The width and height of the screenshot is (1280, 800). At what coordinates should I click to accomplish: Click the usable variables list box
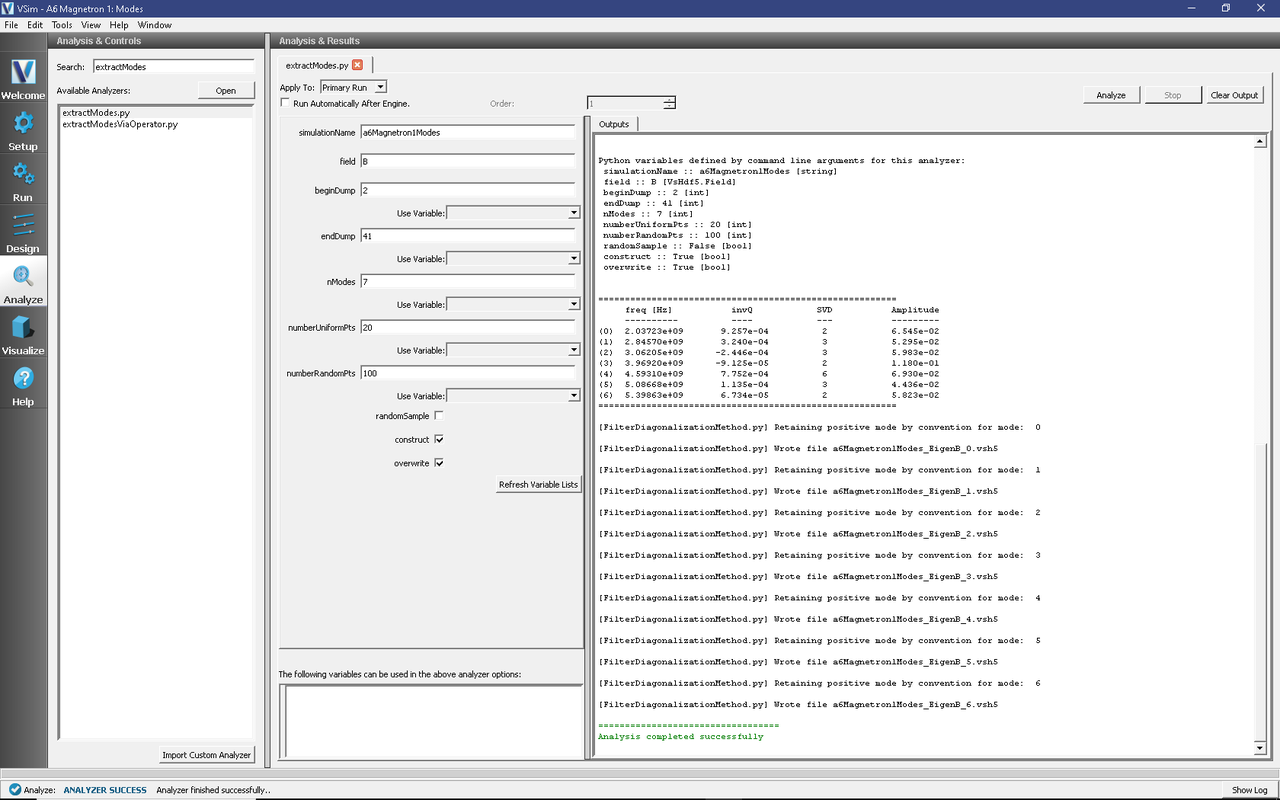431,723
